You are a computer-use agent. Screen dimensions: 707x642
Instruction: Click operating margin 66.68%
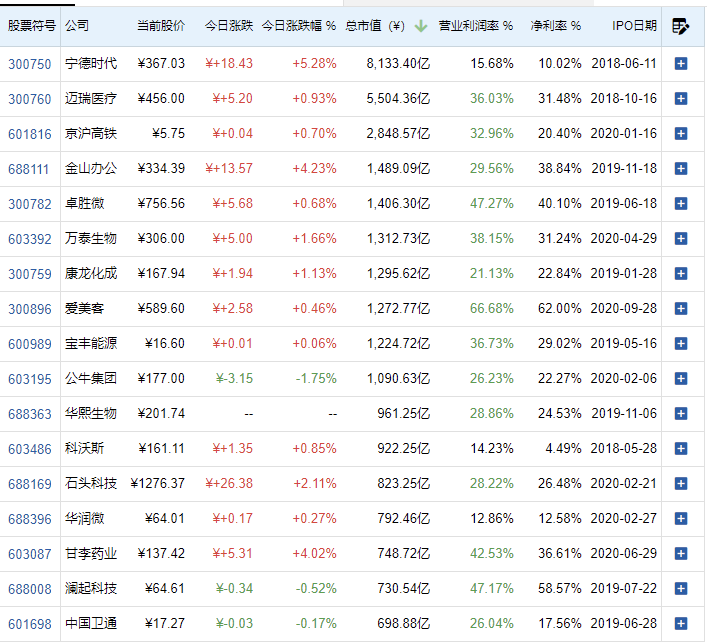click(x=491, y=308)
